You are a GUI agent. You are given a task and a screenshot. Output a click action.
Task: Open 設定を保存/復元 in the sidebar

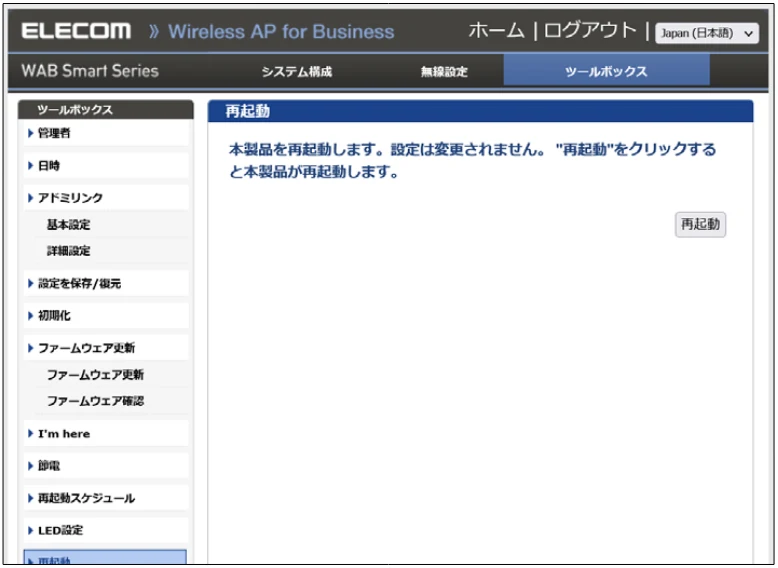(106, 283)
